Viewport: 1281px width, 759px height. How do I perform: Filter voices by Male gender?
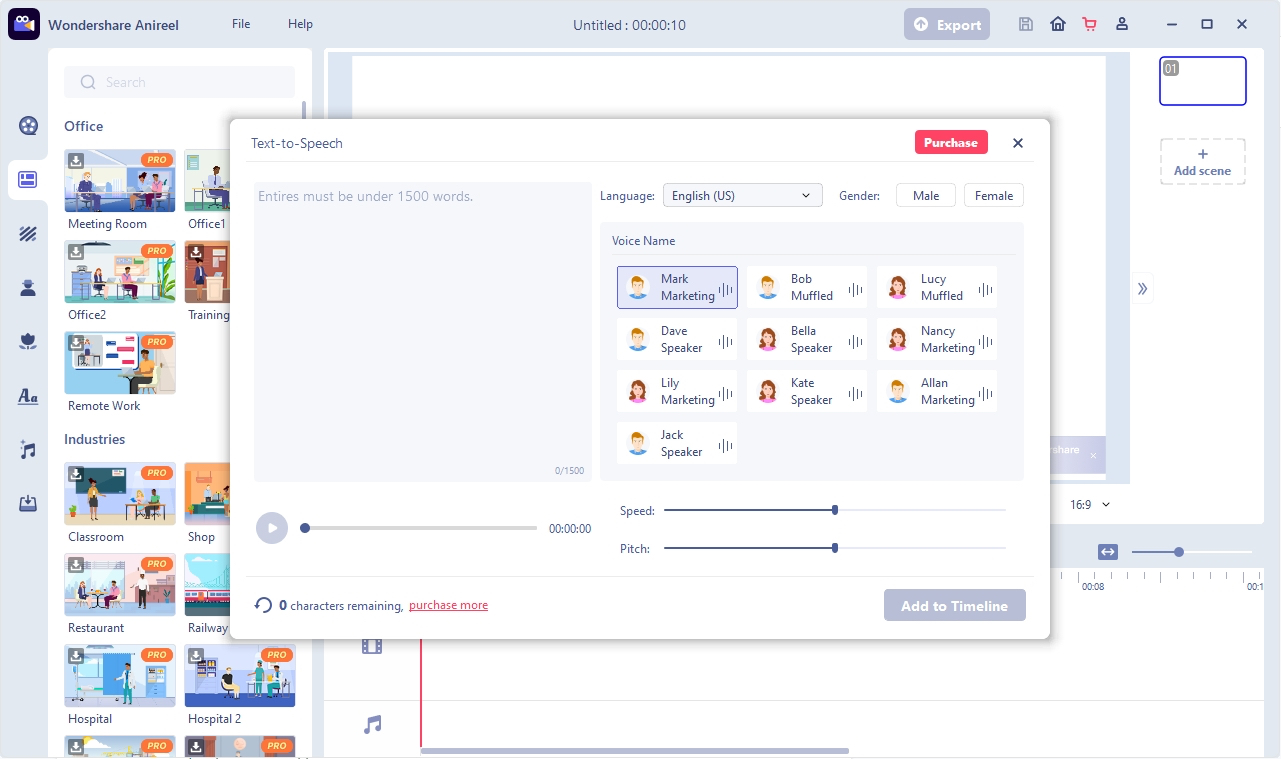coord(926,196)
